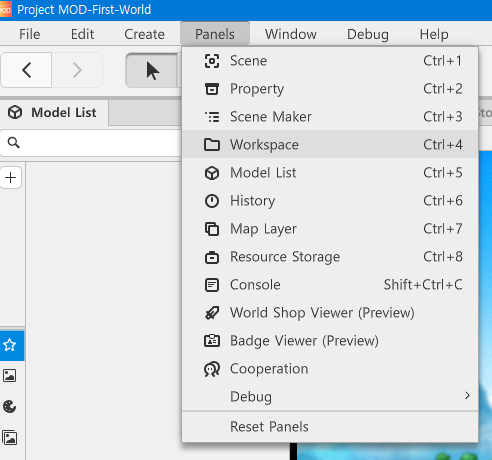Select the palette category icon in sidebar
492x460 pixels.
[x=10, y=407]
